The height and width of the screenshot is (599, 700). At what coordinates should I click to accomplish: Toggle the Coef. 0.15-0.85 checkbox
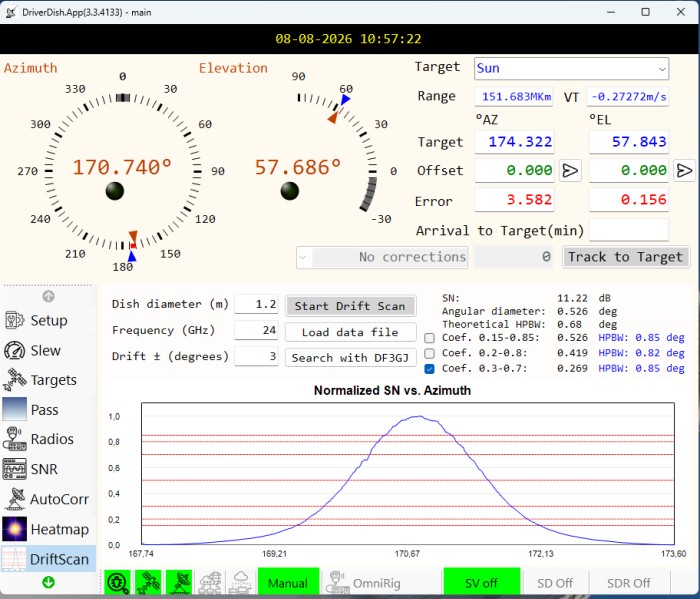(429, 338)
